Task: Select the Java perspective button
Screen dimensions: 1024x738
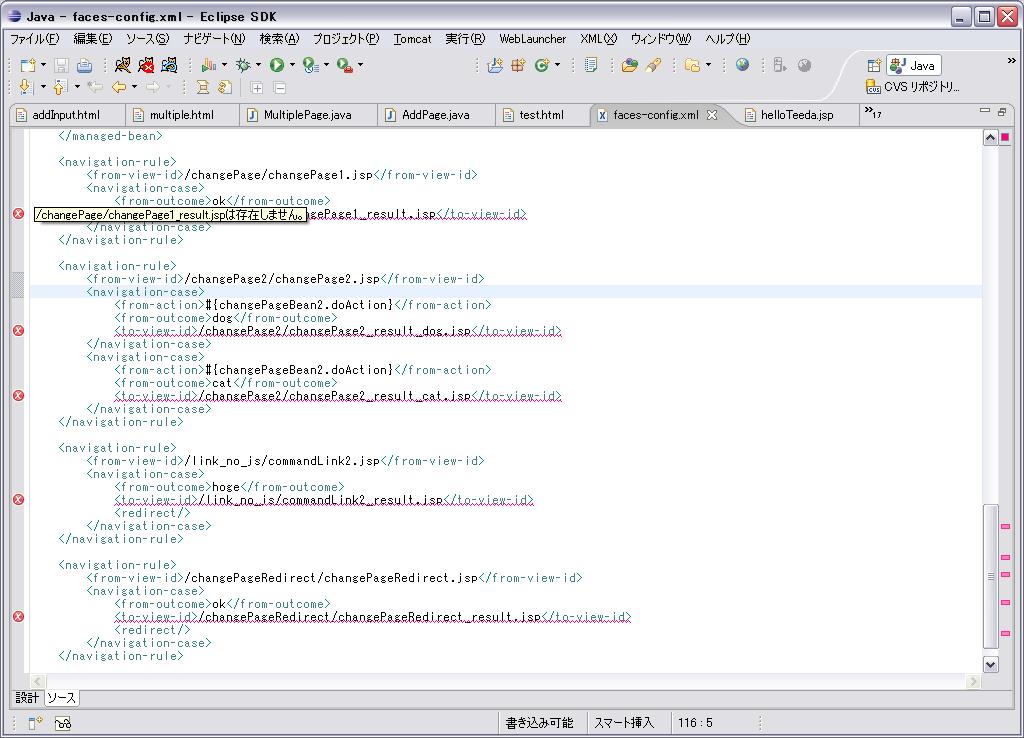Action: coord(913,65)
